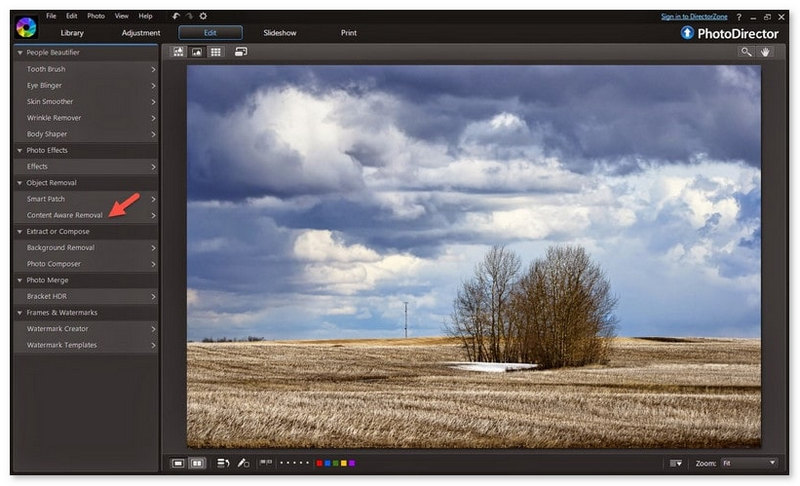Viewport: 800px width, 486px height.
Task: Click the brush edit icon in bottom toolbar
Action: (x=243, y=463)
